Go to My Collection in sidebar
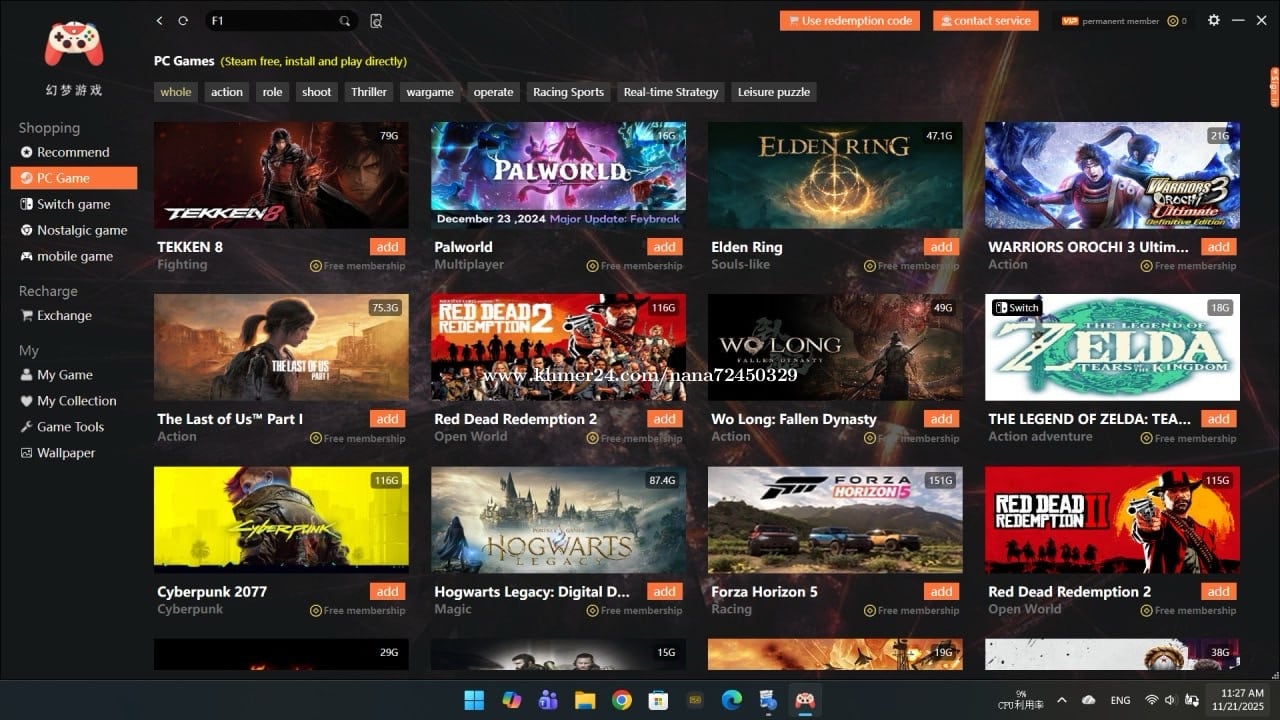The width and height of the screenshot is (1280, 720). click(x=76, y=401)
